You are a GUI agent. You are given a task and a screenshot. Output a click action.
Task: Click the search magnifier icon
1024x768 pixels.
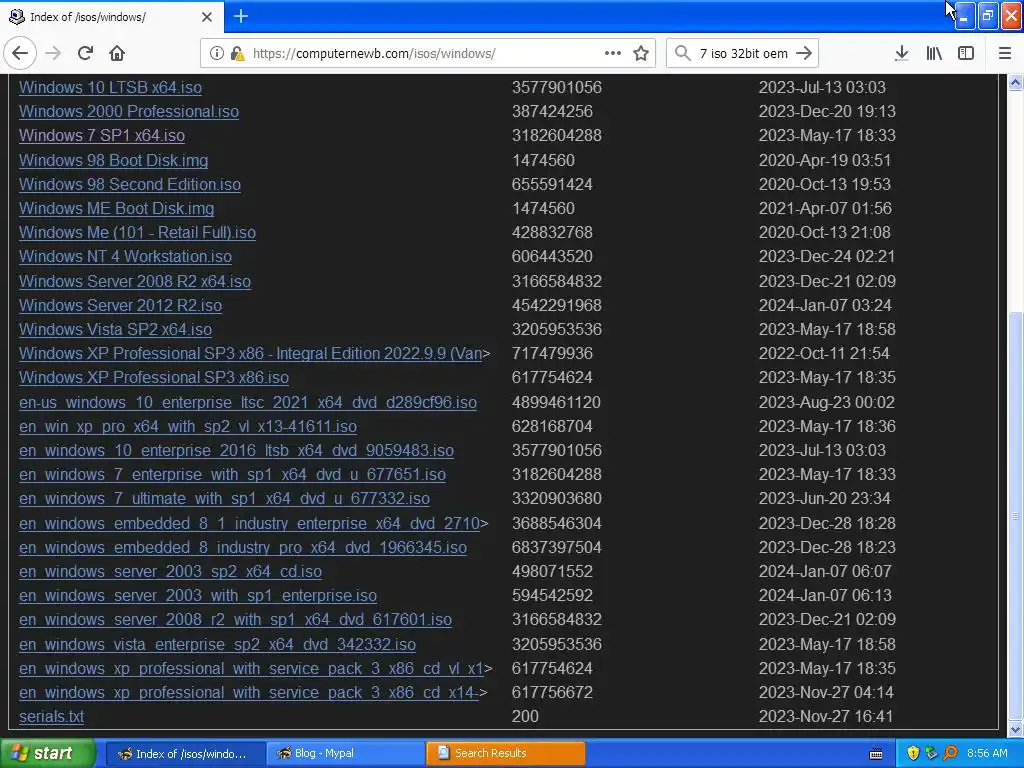click(x=683, y=53)
